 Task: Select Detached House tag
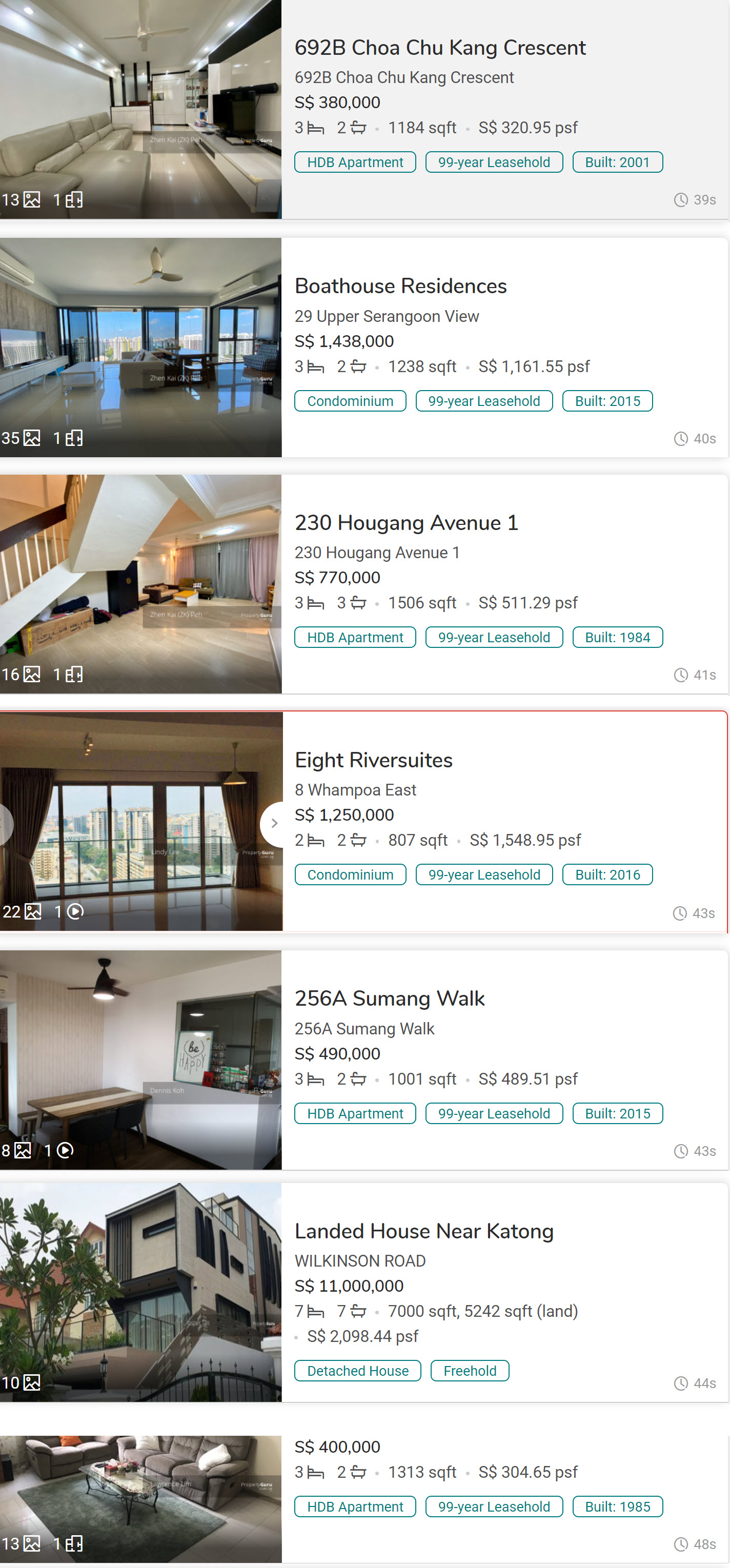[x=358, y=1370]
